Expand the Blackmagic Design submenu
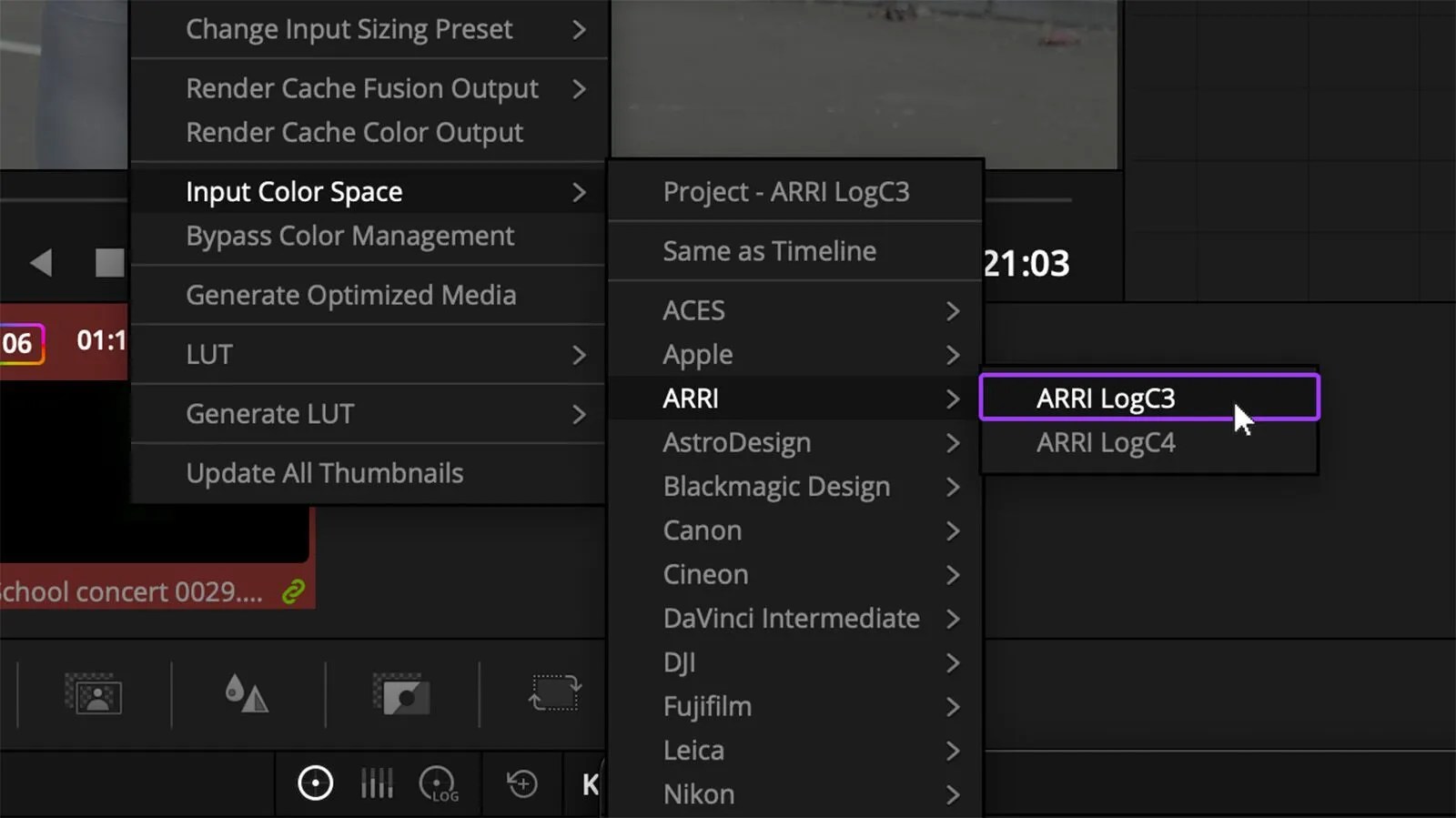The image size is (1456, 818). (x=795, y=487)
